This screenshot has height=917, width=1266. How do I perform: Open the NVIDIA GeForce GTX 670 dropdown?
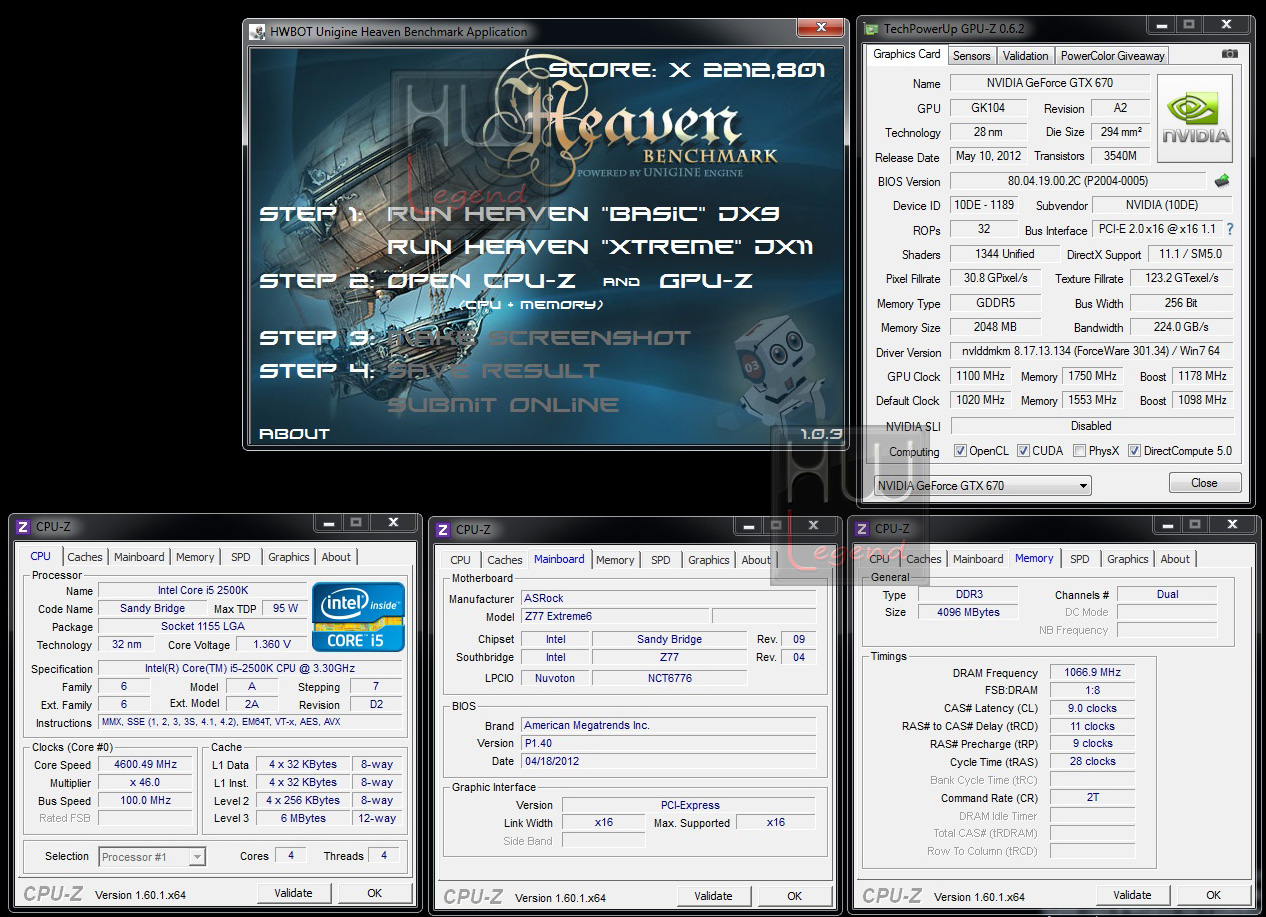pos(982,486)
